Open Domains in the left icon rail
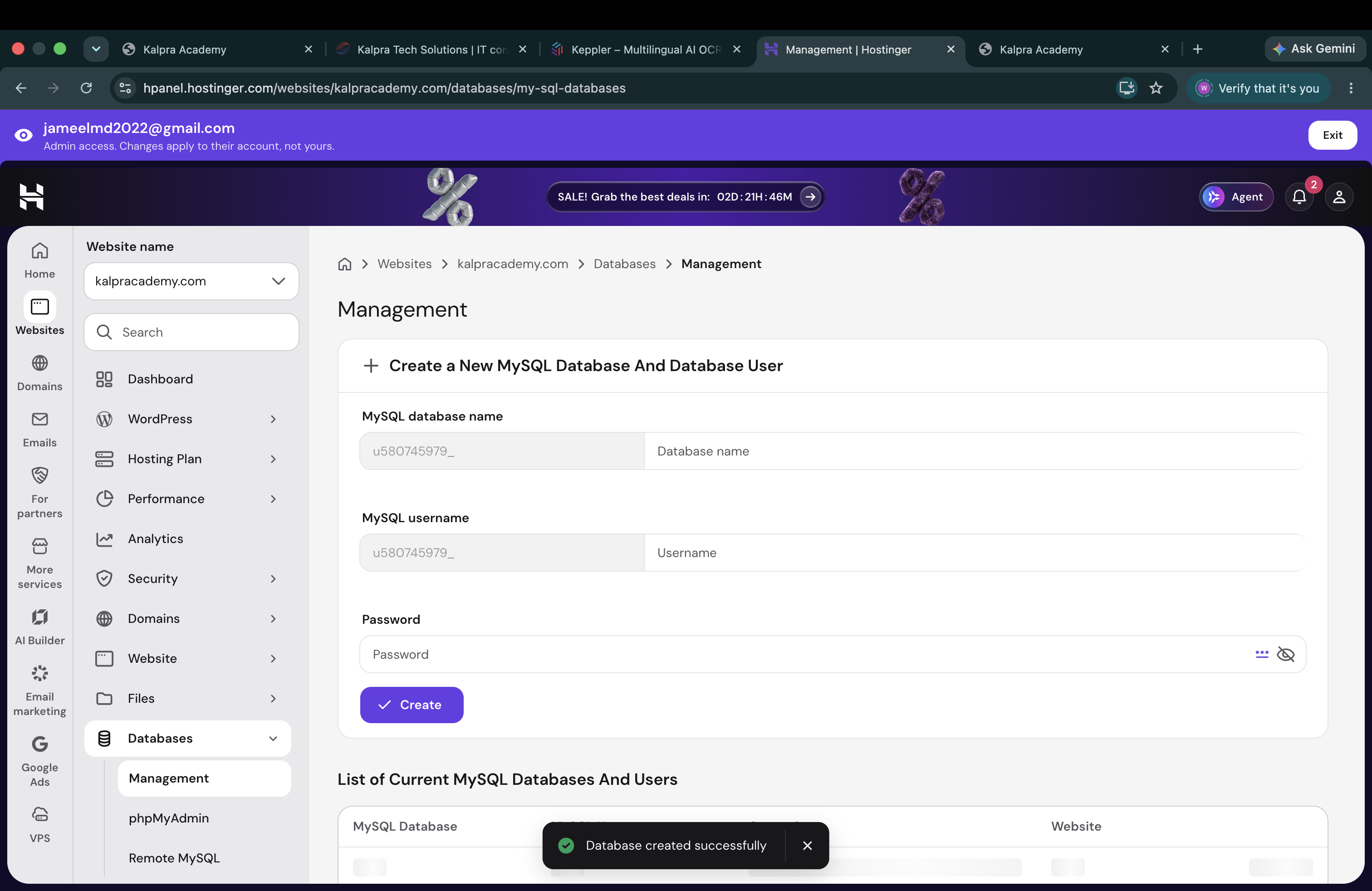The width and height of the screenshot is (1372, 891). click(x=40, y=372)
